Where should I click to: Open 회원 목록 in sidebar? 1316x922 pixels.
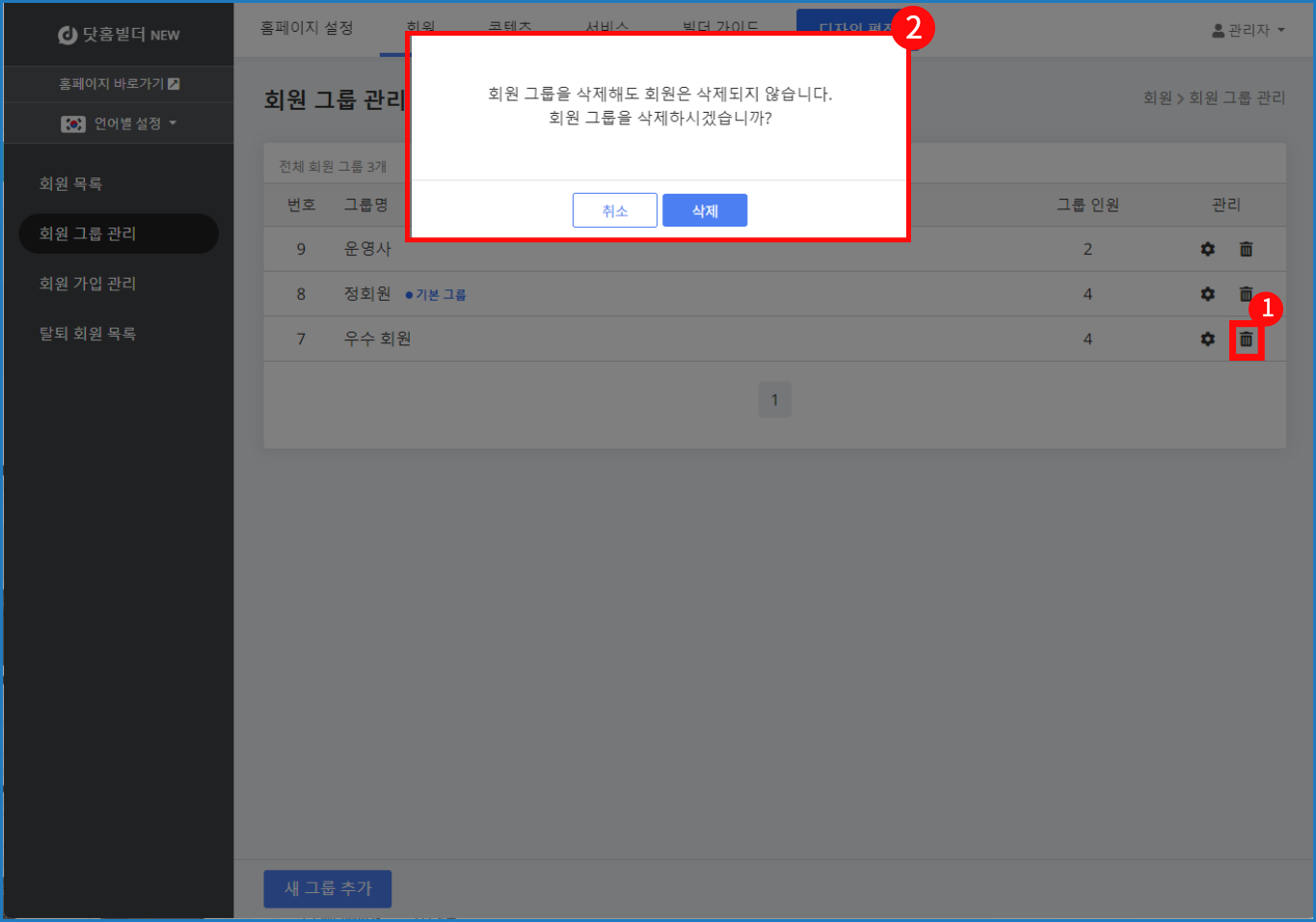(70, 184)
